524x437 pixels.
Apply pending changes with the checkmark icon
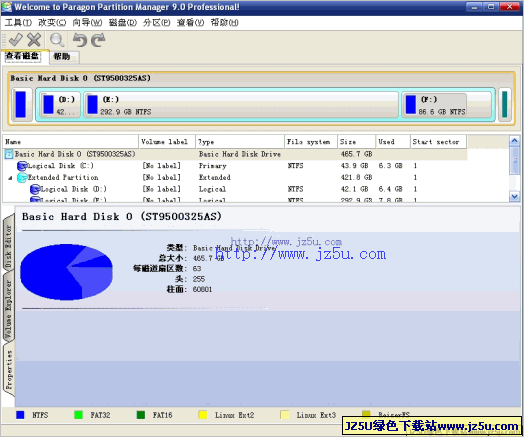pos(15,40)
